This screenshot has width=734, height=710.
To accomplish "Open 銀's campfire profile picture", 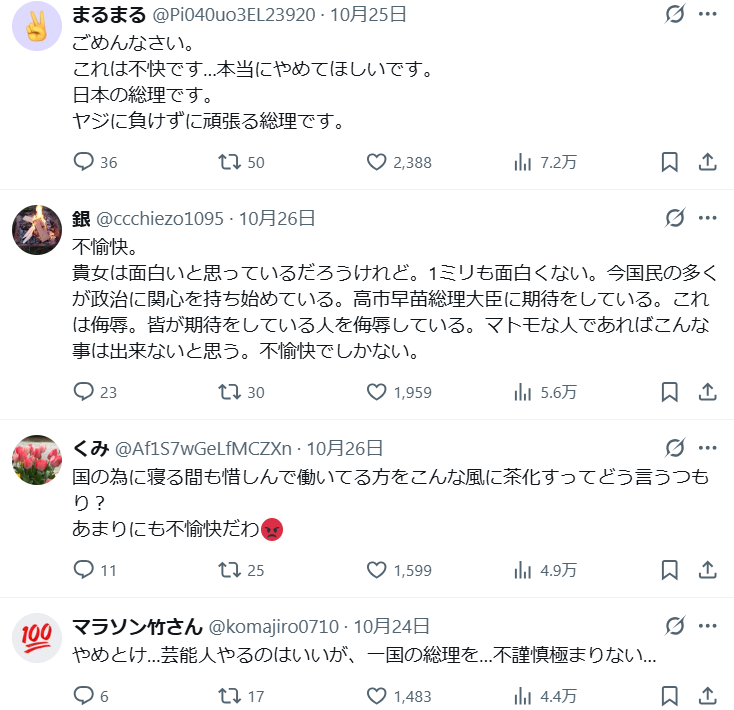I will click(x=37, y=231).
